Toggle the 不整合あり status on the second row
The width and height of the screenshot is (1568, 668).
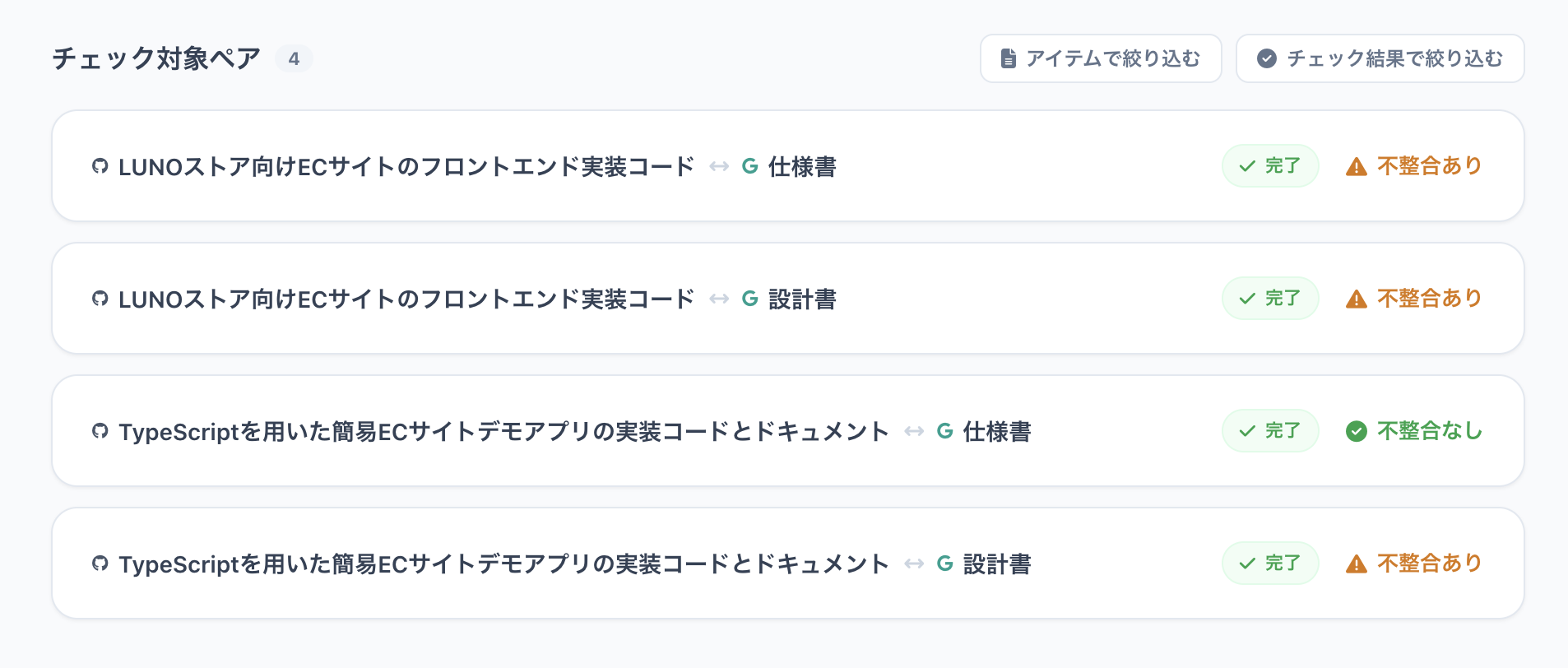[x=1413, y=298]
